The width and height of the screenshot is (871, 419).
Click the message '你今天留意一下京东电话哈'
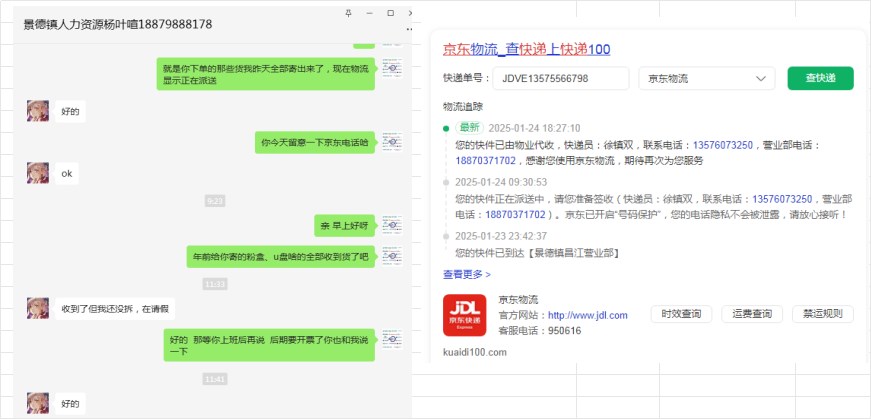click(x=315, y=142)
